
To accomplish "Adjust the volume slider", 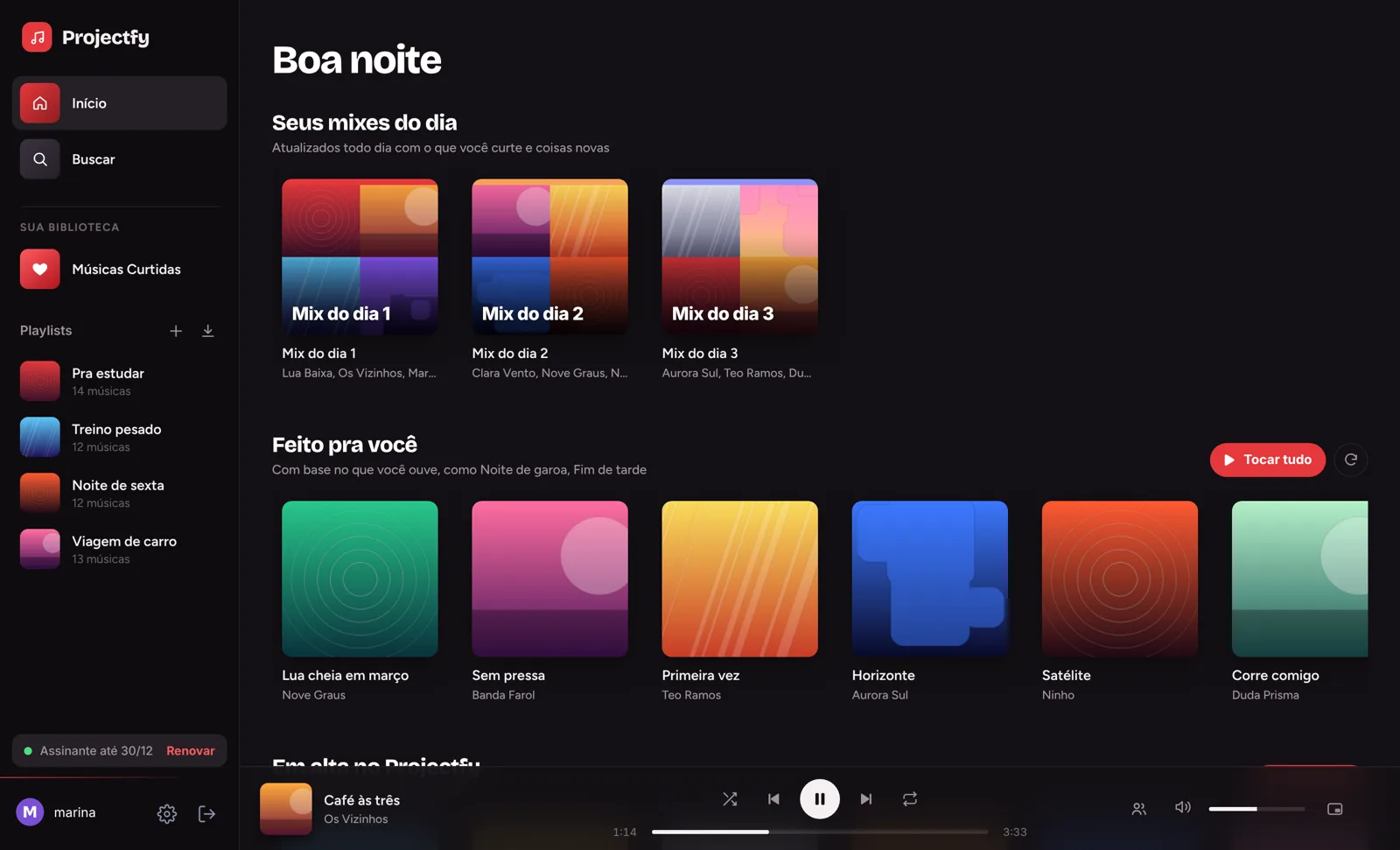I will click(x=1256, y=809).
